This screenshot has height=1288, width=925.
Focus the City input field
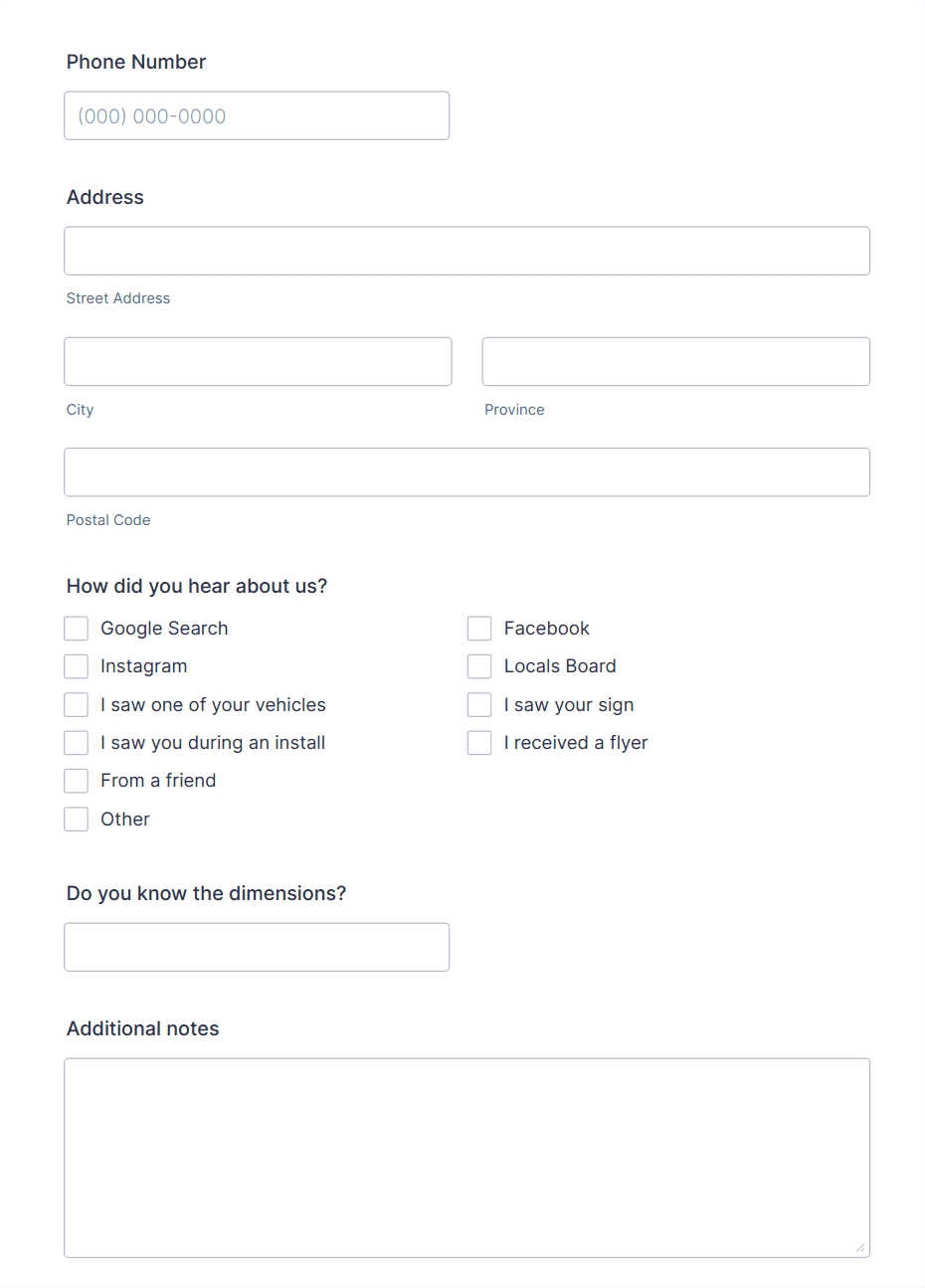click(x=257, y=361)
